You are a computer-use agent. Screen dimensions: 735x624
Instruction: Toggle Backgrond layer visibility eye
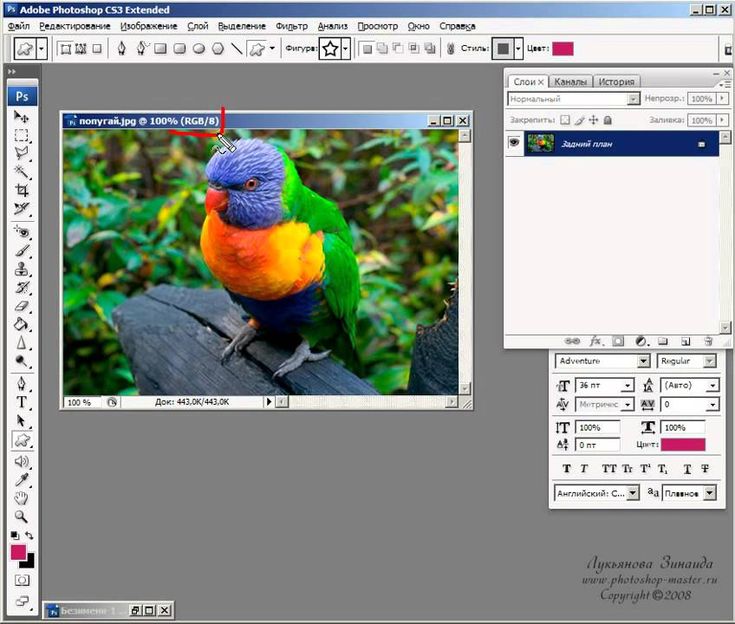(x=514, y=142)
